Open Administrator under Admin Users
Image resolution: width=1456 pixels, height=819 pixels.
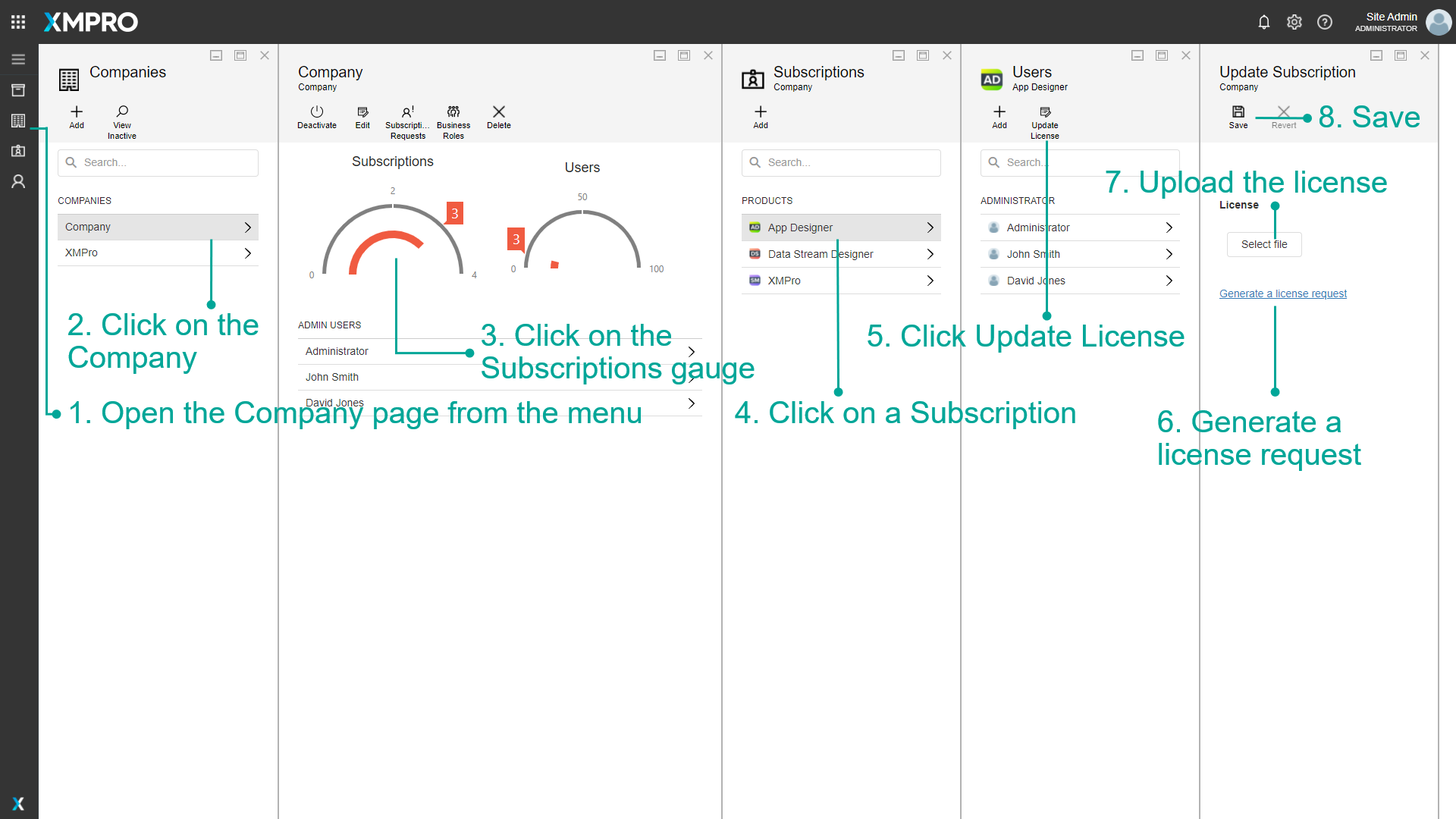[x=500, y=351]
